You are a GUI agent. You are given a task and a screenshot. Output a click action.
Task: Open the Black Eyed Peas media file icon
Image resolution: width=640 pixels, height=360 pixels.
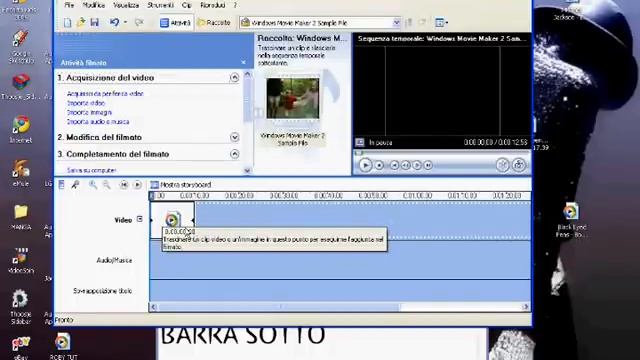(571, 220)
